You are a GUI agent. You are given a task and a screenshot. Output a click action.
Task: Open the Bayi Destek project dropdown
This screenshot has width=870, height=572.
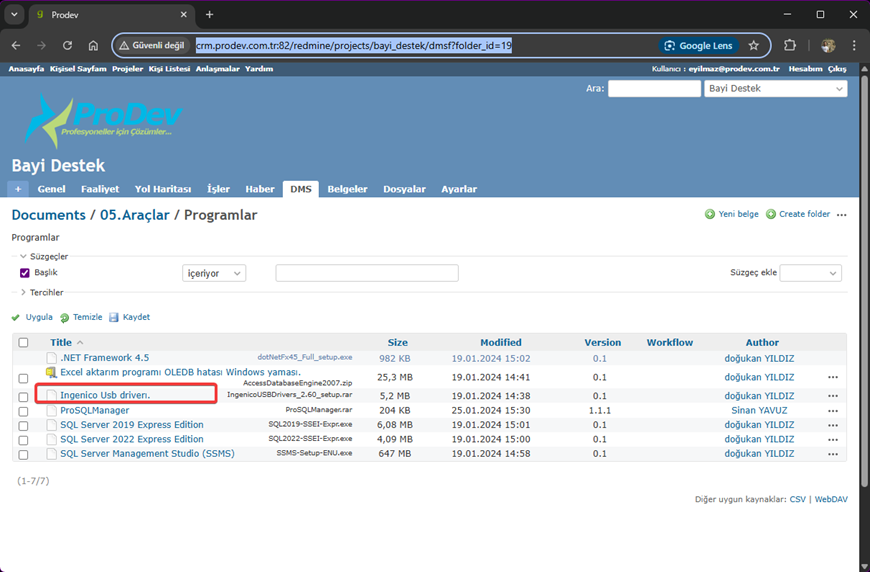coord(776,89)
